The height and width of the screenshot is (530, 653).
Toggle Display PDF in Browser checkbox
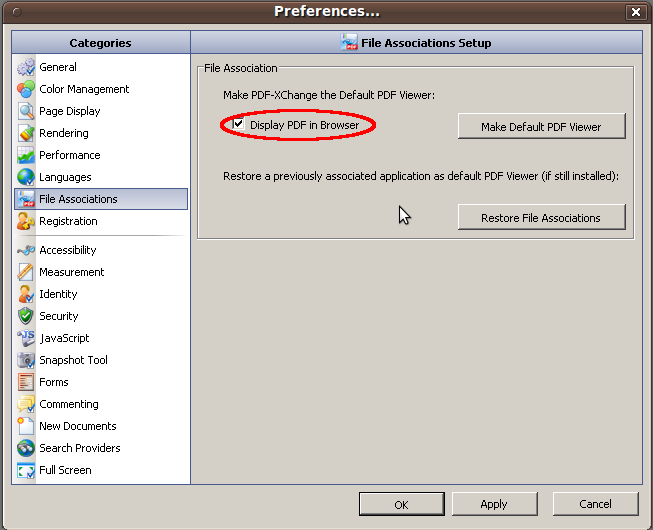[238, 124]
